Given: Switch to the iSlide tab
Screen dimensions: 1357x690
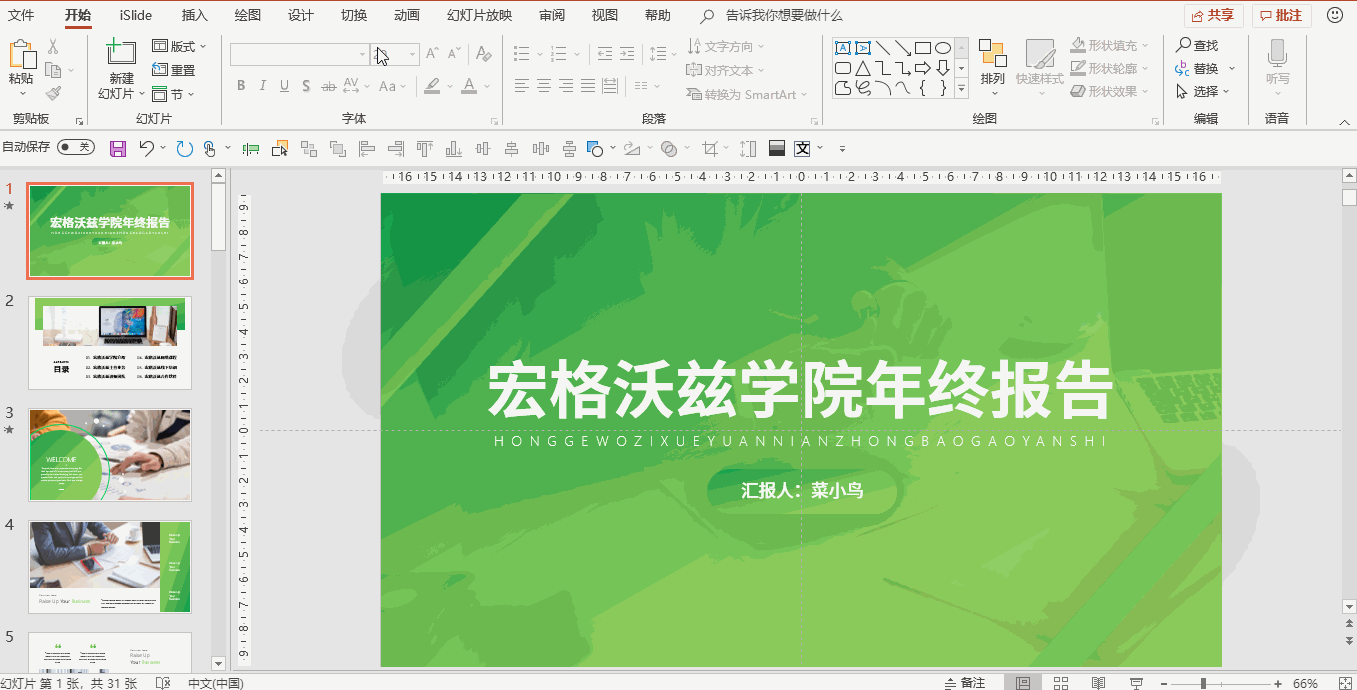Looking at the screenshot, I should coord(135,15).
